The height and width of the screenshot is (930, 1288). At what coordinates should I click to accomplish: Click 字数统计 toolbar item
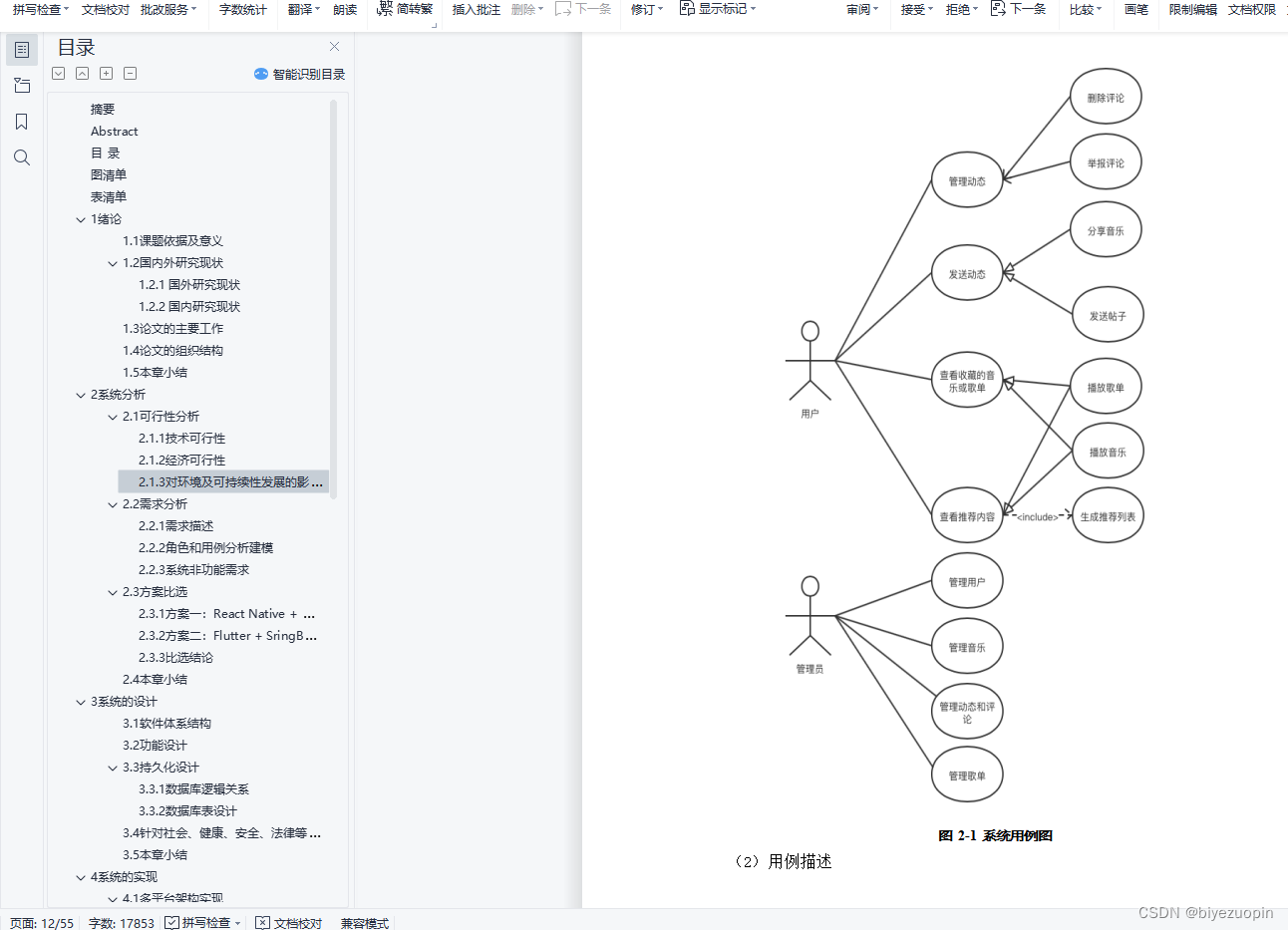point(243,9)
